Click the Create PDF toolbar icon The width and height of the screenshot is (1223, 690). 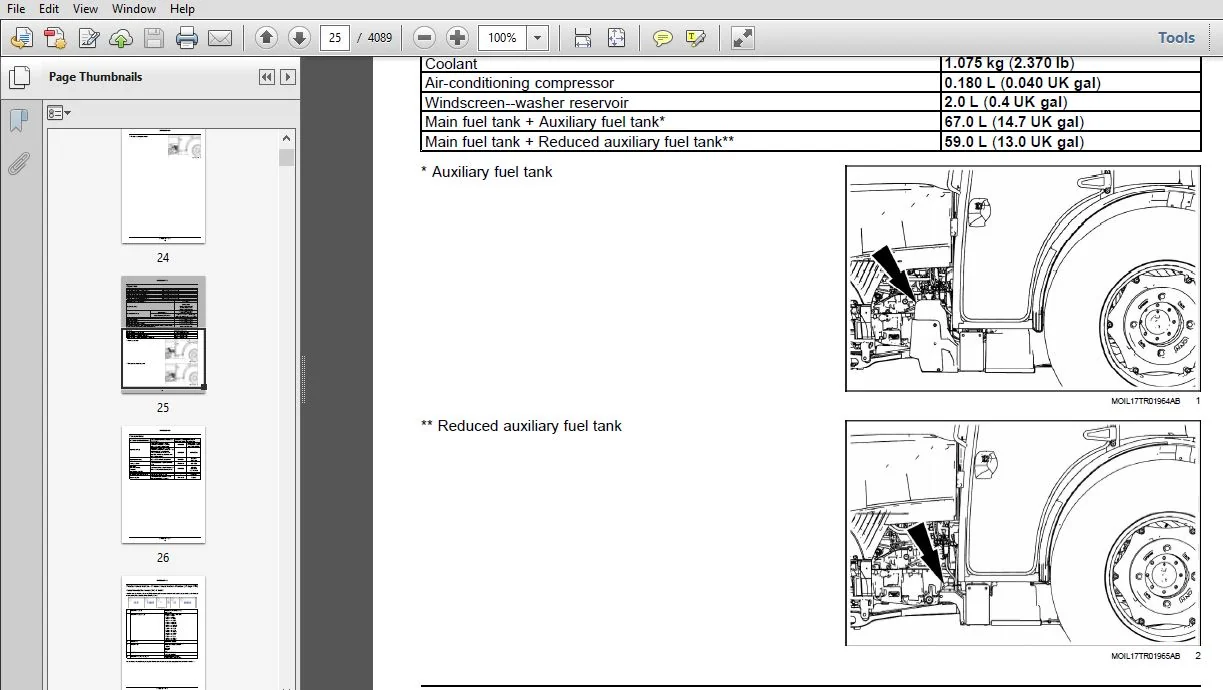pos(55,39)
